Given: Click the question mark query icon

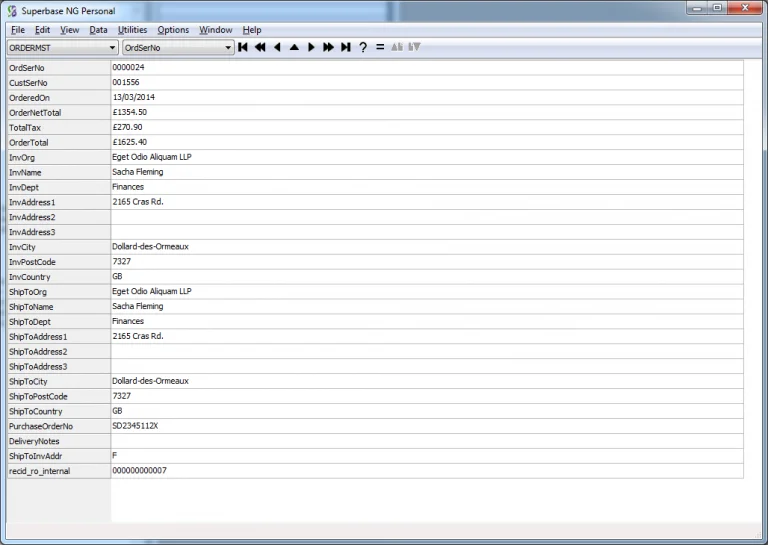Looking at the screenshot, I should pyautogui.click(x=363, y=47).
